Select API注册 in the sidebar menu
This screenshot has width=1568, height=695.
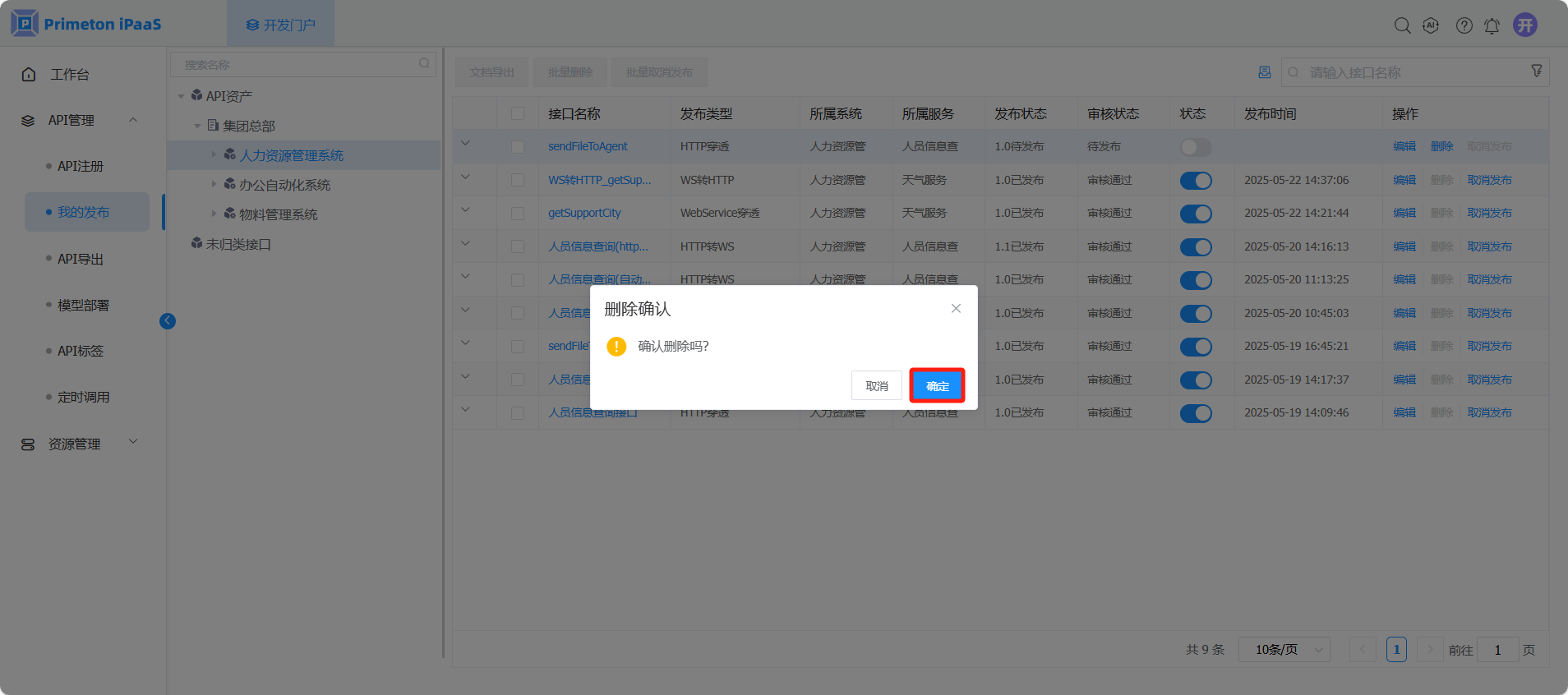point(81,166)
